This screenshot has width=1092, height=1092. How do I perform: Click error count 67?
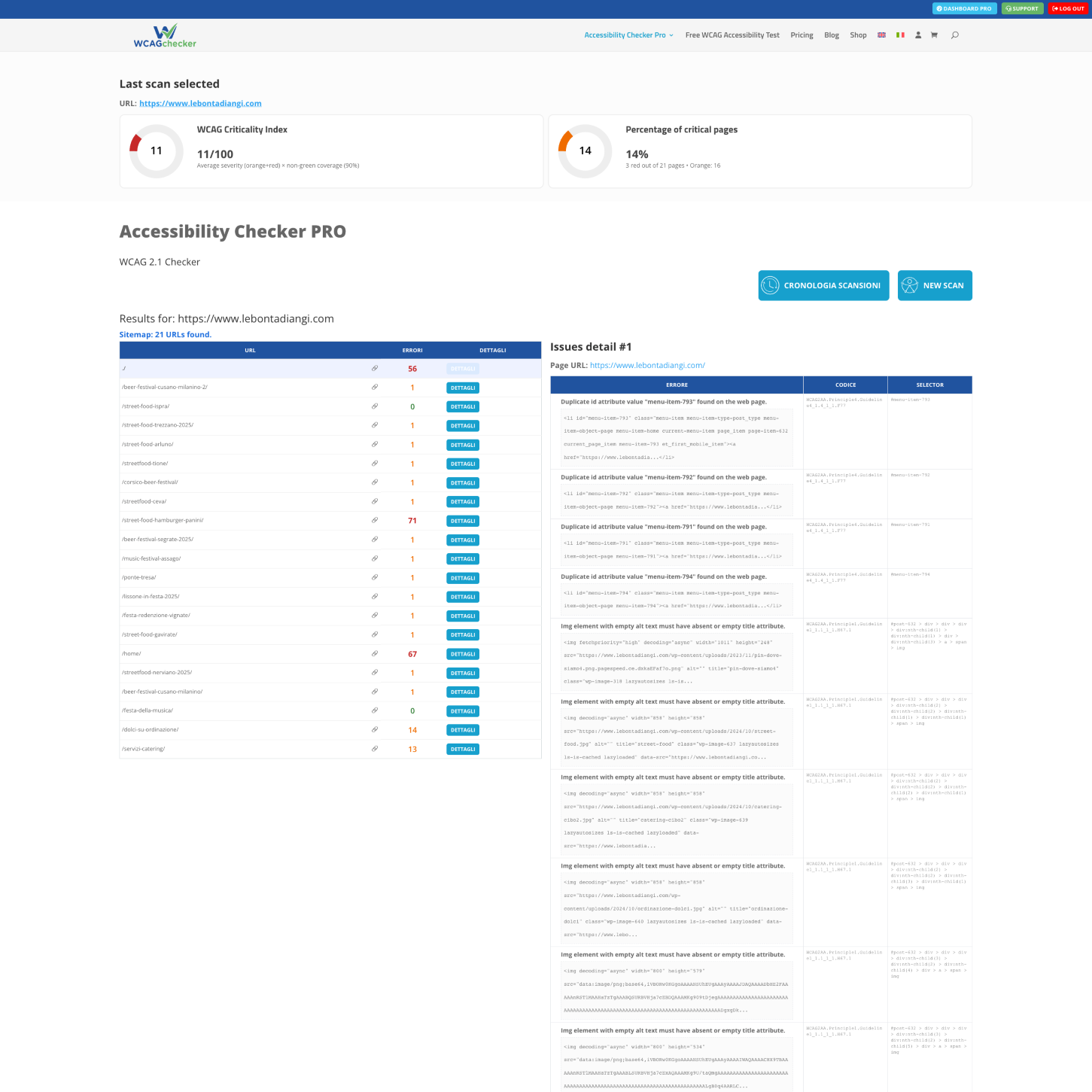click(x=412, y=654)
